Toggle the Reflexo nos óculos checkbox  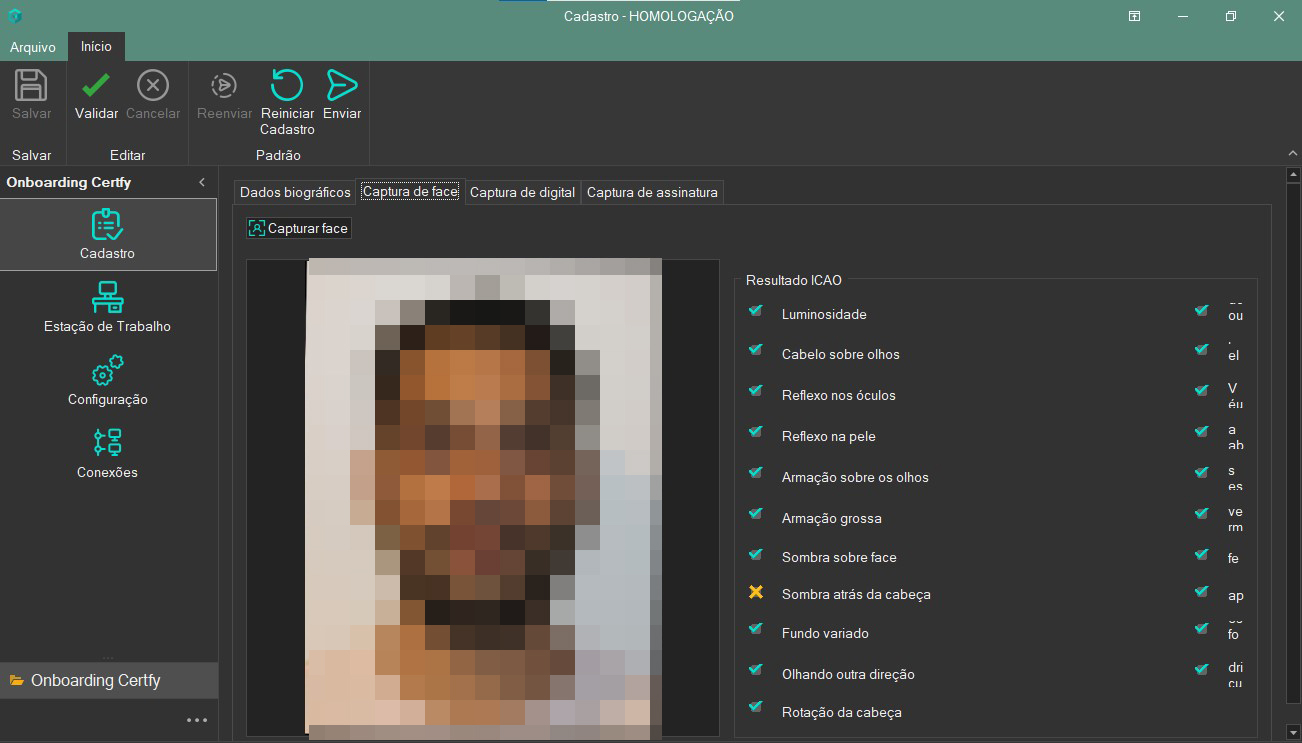756,393
